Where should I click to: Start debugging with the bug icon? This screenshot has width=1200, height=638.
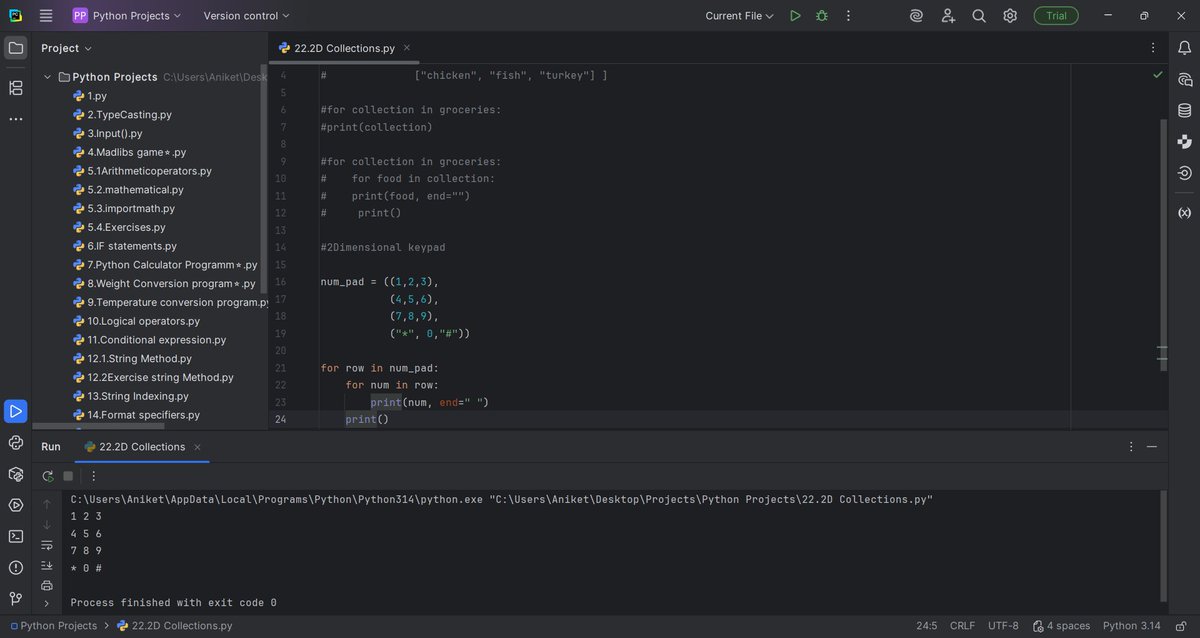(822, 16)
